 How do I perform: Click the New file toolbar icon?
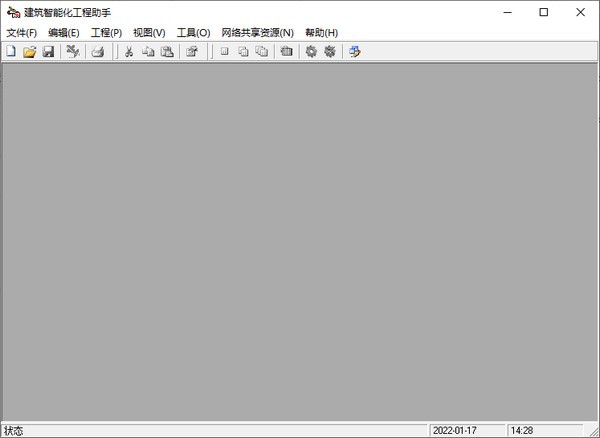[x=11, y=51]
